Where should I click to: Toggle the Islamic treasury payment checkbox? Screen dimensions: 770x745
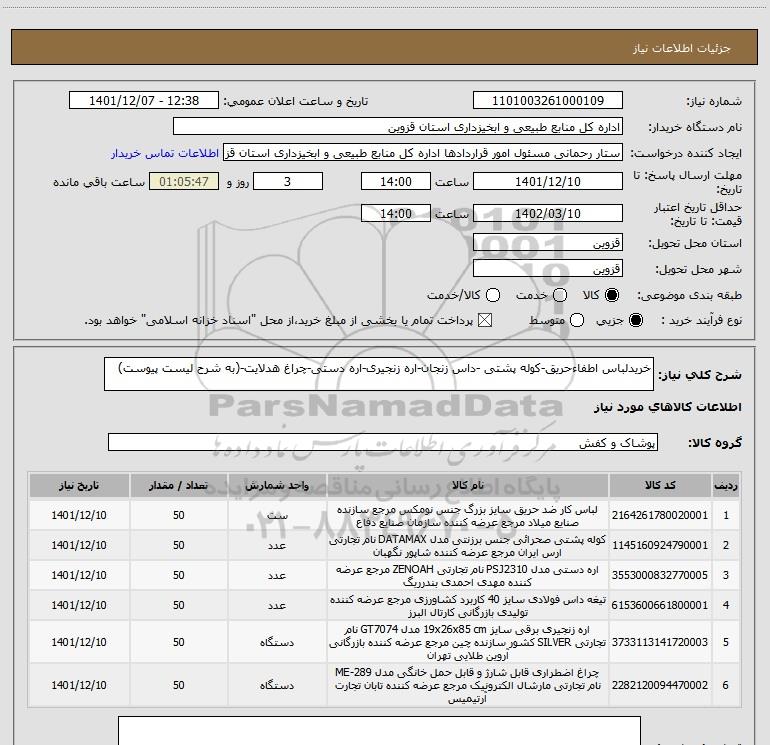485,321
